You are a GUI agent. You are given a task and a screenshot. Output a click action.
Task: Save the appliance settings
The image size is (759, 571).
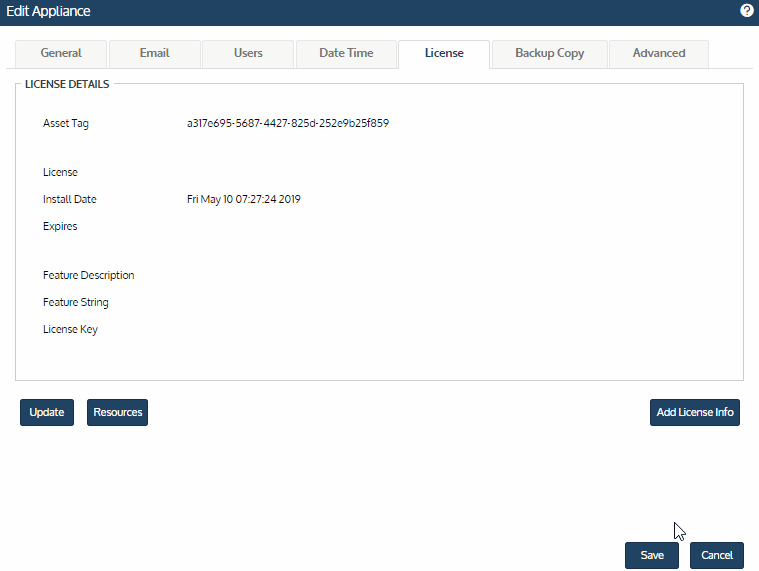652,555
